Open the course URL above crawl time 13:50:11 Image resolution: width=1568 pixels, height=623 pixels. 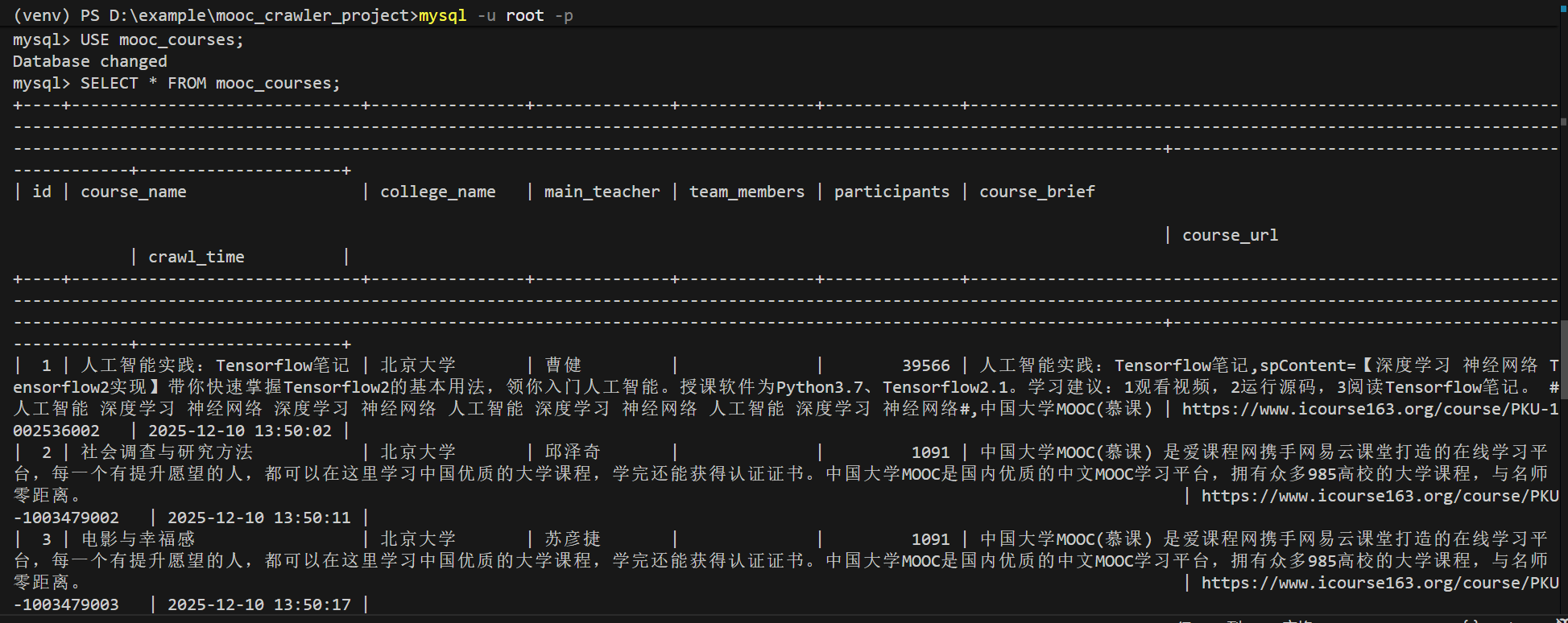click(x=1380, y=496)
